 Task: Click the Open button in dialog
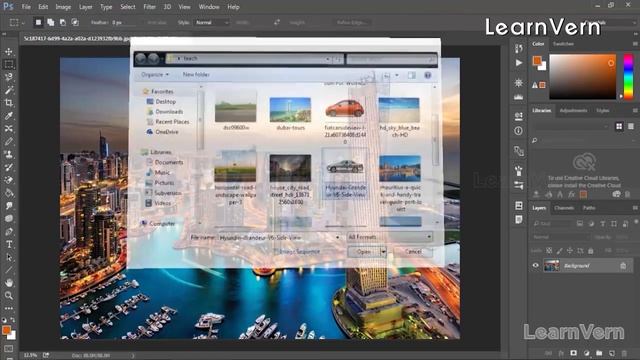click(x=364, y=252)
